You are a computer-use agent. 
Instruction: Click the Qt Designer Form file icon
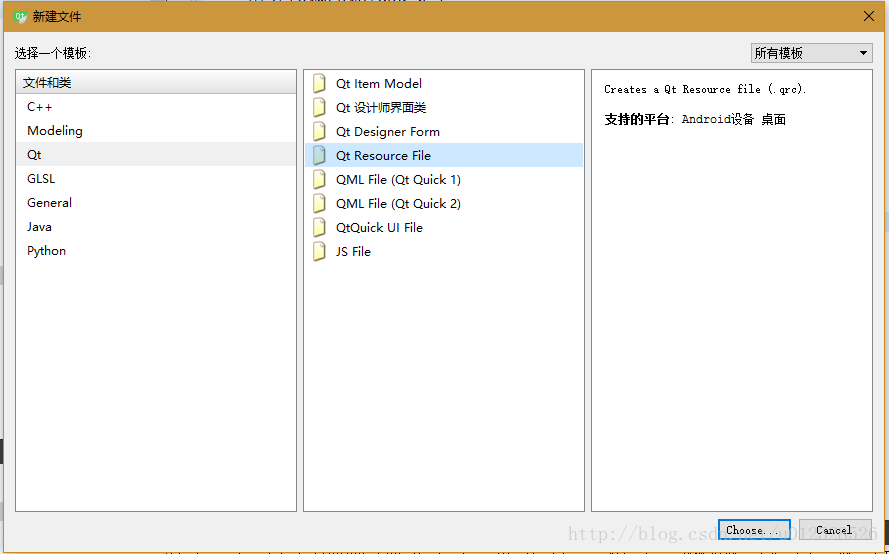[x=320, y=131]
